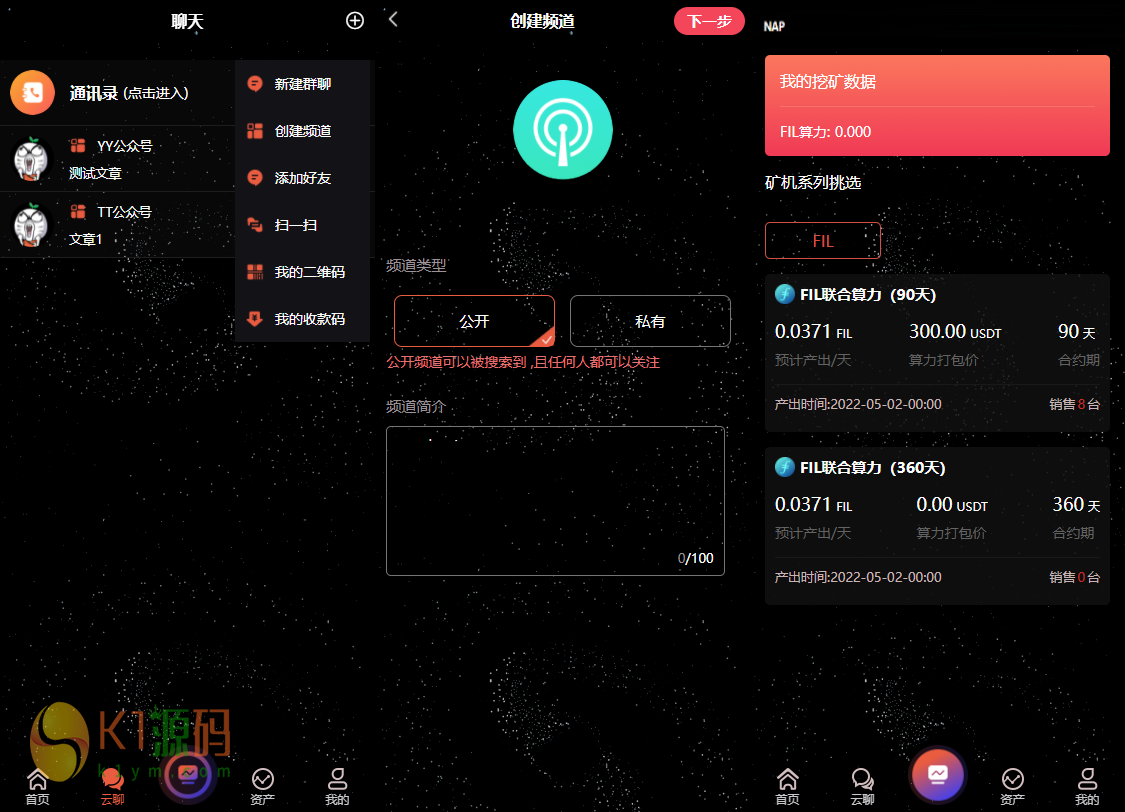Open FIL联合算力 (90天) product
Screen dimensions: 1125x812
(x=937, y=352)
